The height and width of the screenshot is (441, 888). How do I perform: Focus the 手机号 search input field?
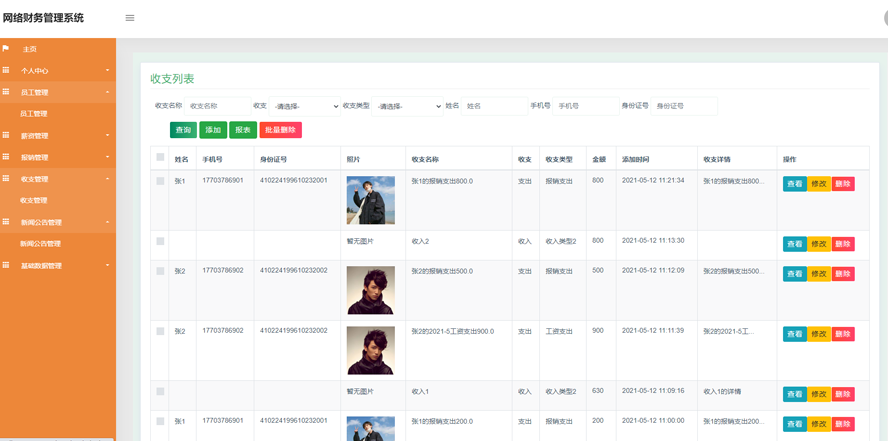[x=585, y=106]
